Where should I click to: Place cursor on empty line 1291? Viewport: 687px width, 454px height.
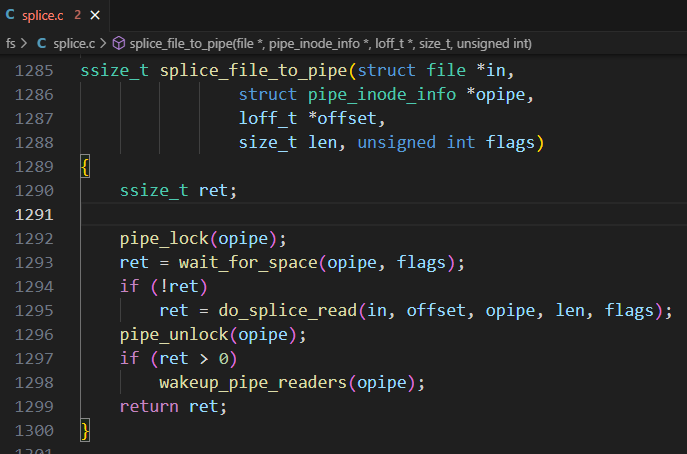click(383, 215)
